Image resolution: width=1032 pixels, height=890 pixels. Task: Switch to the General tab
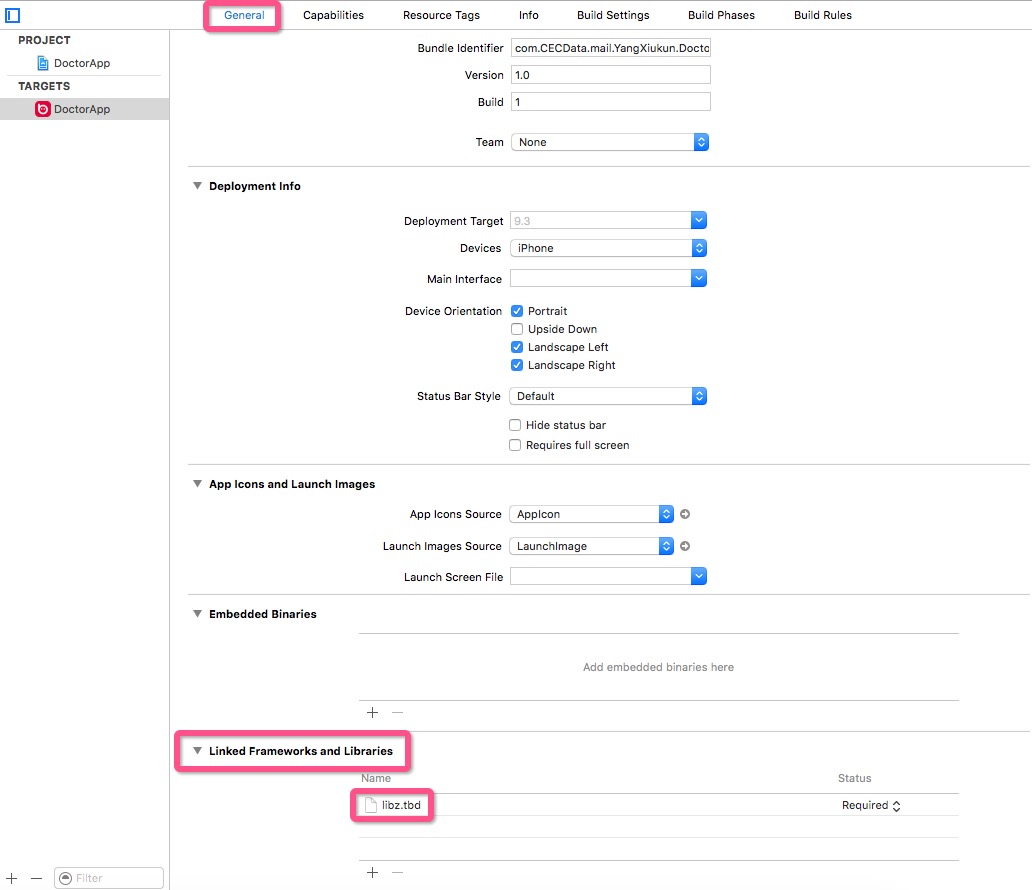coord(244,15)
